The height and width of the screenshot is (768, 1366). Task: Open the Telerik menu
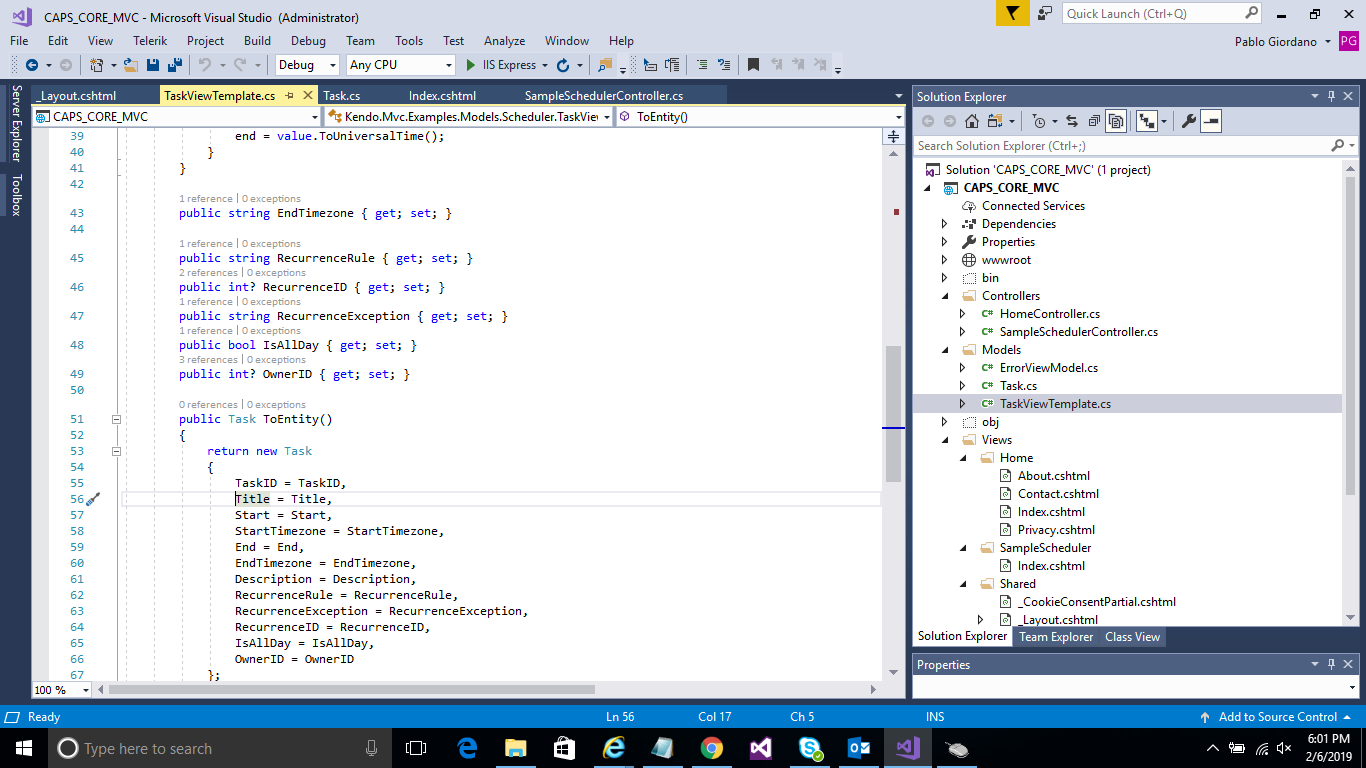point(150,41)
